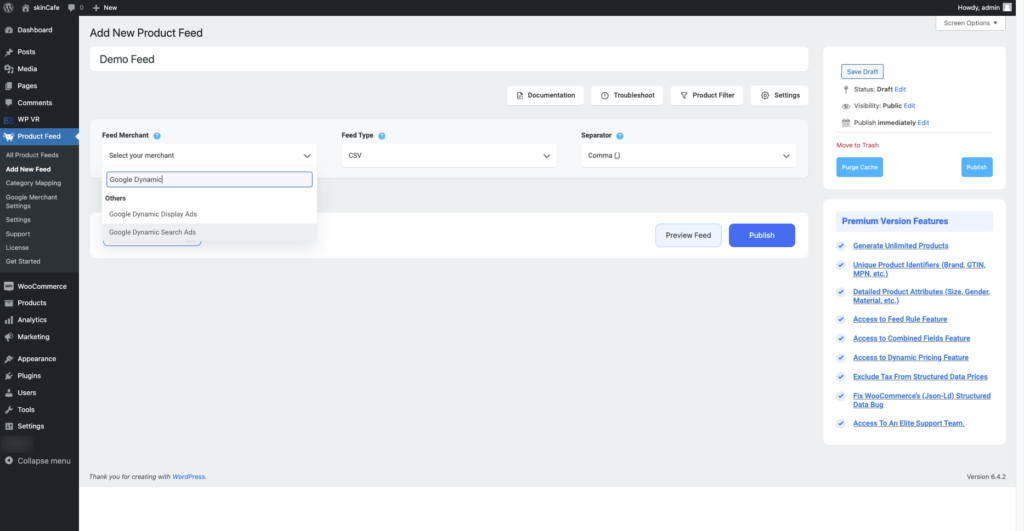Click the Users icon in the sidebar
Viewport: 1024px width, 531px height.
click(x=8, y=393)
